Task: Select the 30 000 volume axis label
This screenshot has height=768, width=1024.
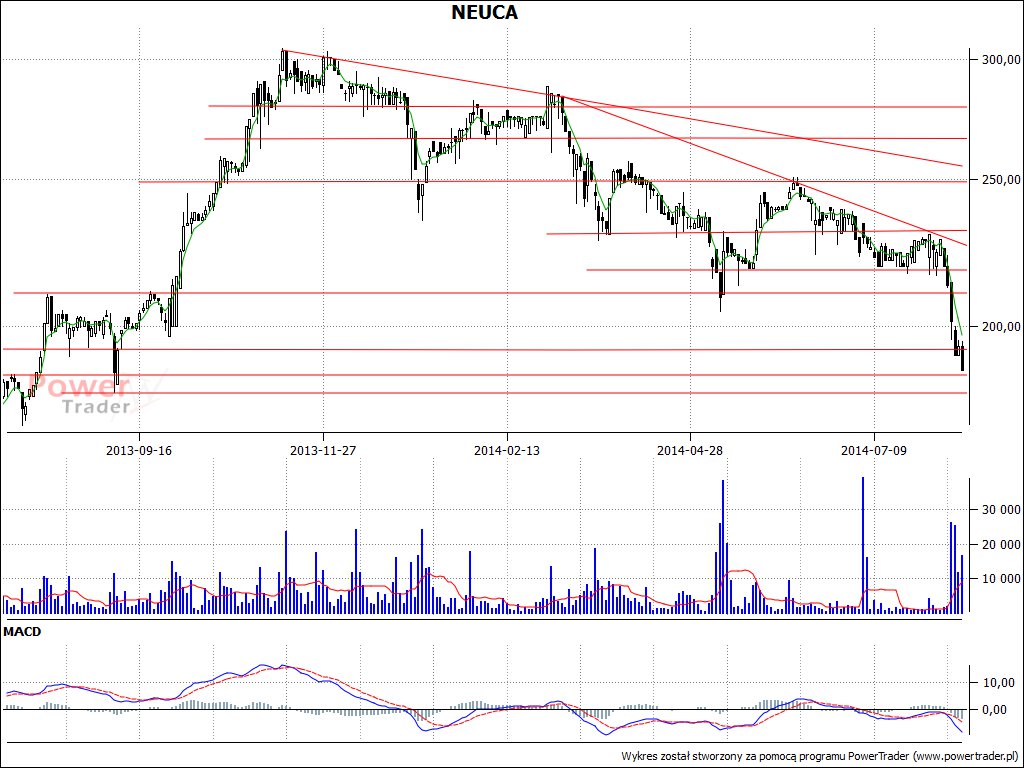Action: (x=1000, y=510)
